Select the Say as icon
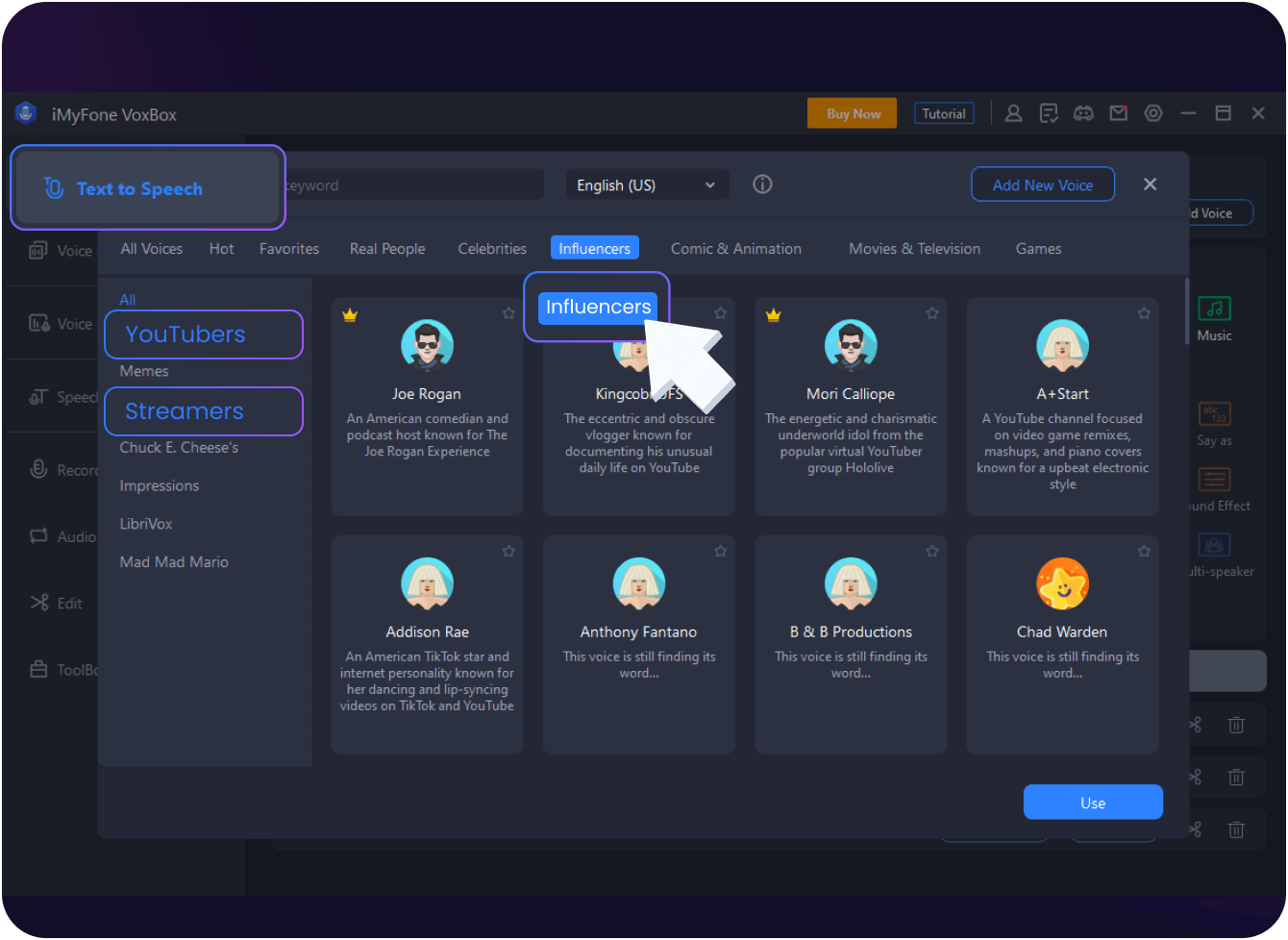Screen dimensions: 1288x940 pos(1215,414)
